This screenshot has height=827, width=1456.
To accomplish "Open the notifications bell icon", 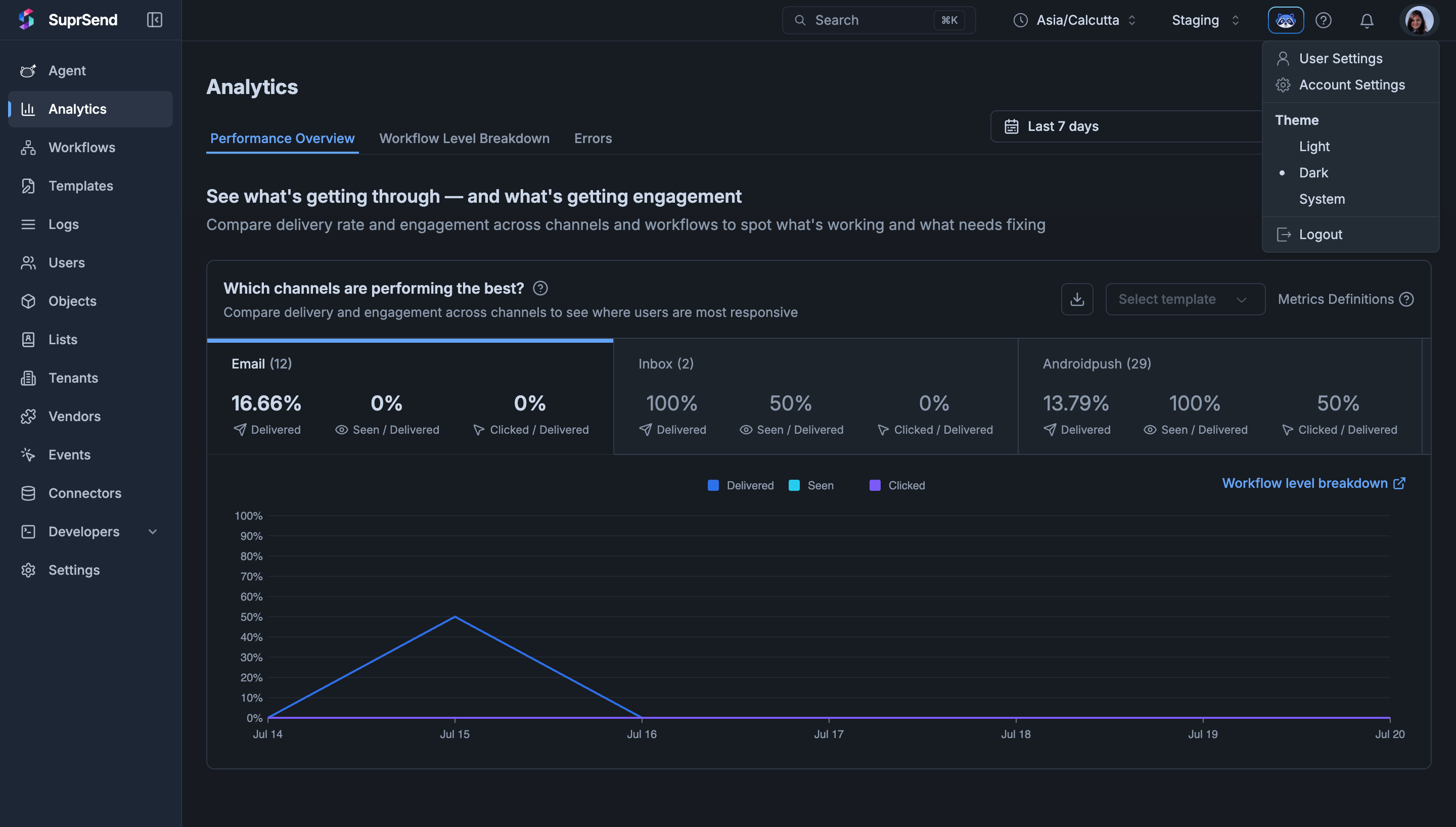I will (x=1367, y=20).
